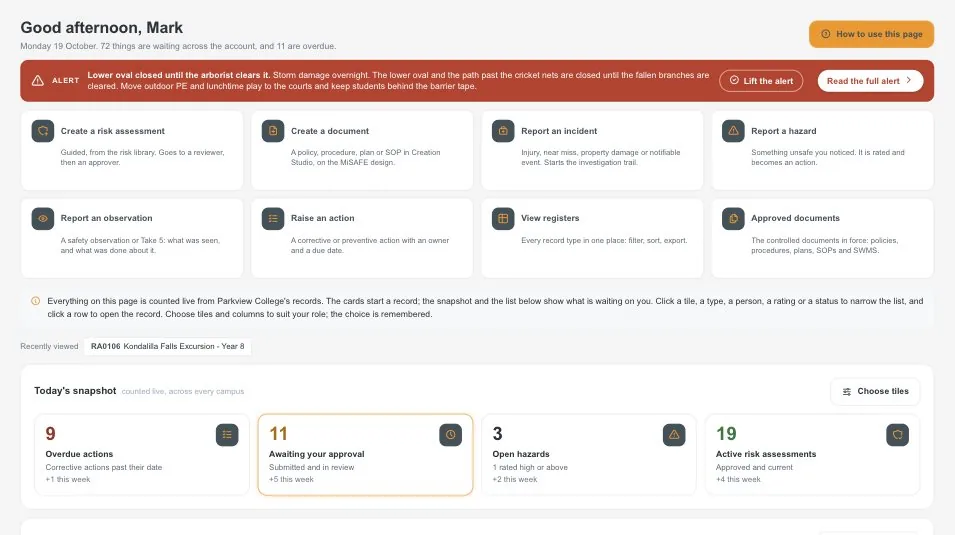Image resolution: width=955 pixels, height=535 pixels.
Task: Click the Create a risk assessment icon
Action: [43, 131]
